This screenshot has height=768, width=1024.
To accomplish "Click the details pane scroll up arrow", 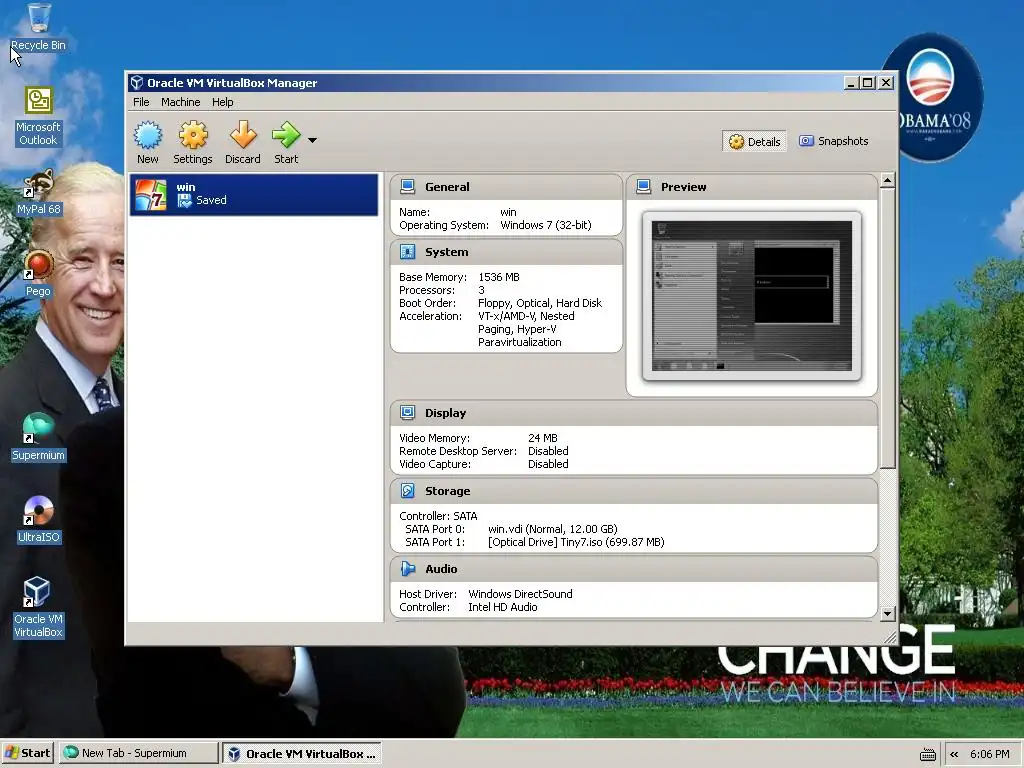I will coord(887,181).
